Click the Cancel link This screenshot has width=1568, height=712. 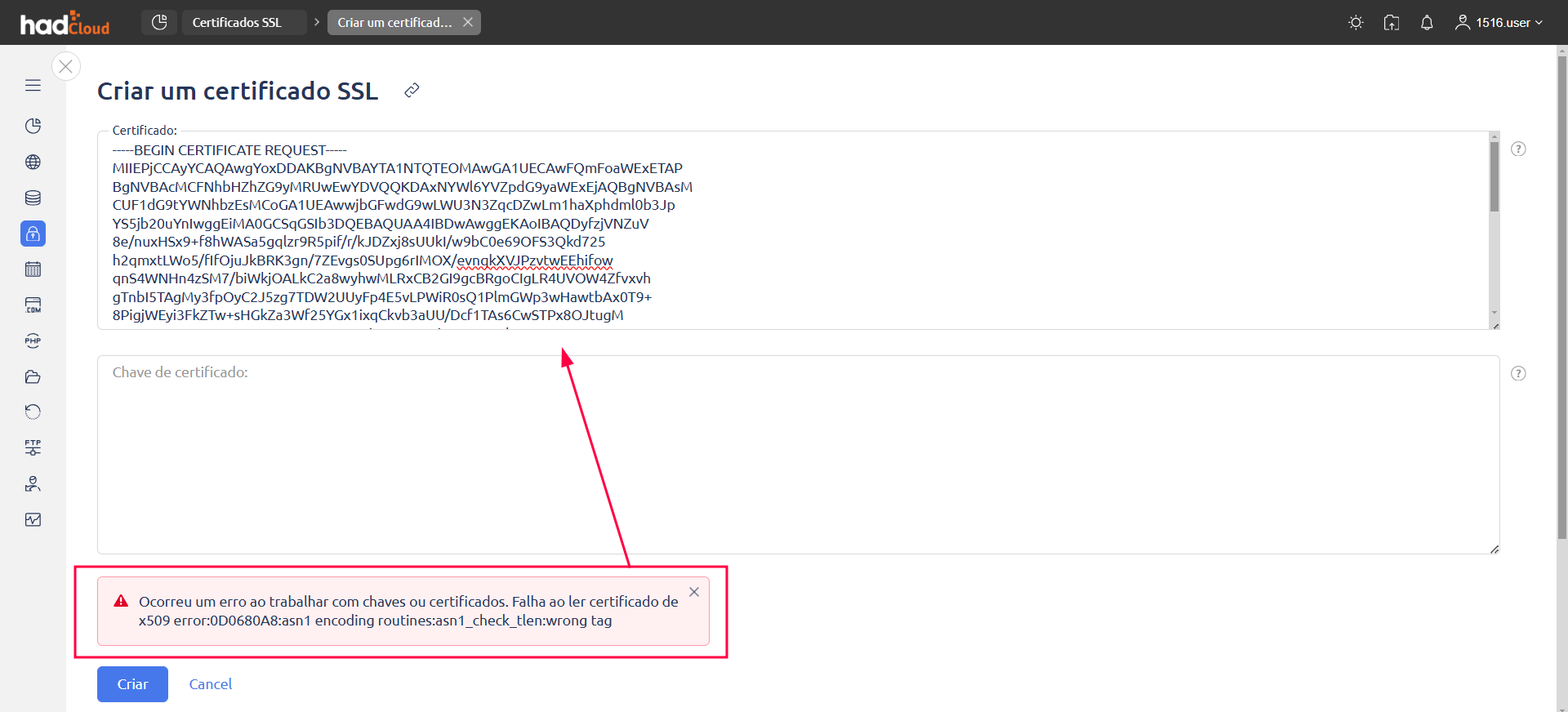pos(211,684)
